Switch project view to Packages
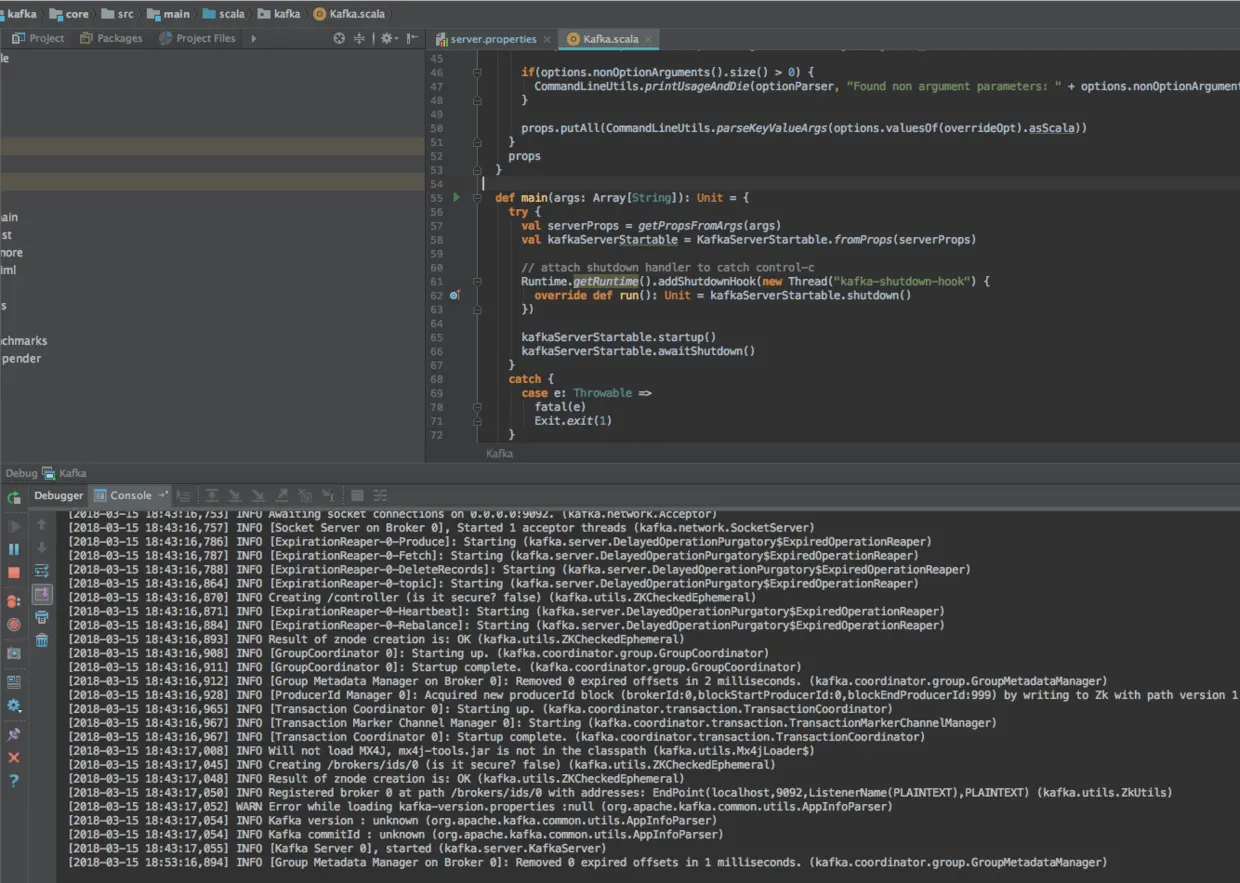1240x883 pixels. coord(111,38)
